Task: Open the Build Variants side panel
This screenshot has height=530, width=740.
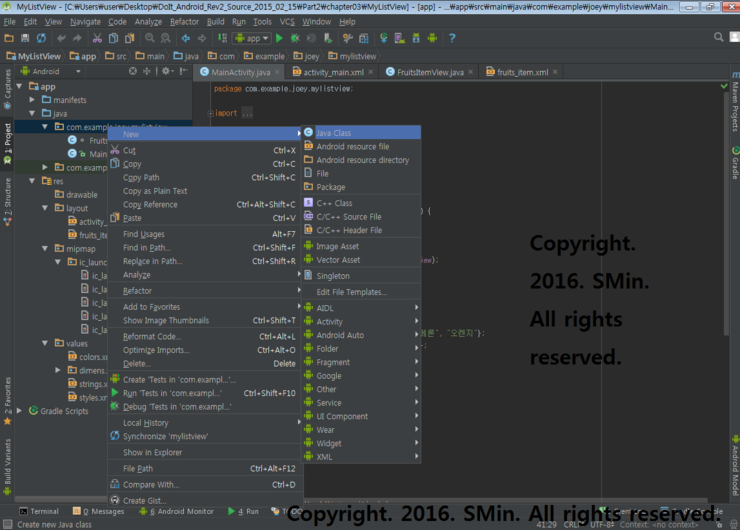Action: [x=7, y=467]
